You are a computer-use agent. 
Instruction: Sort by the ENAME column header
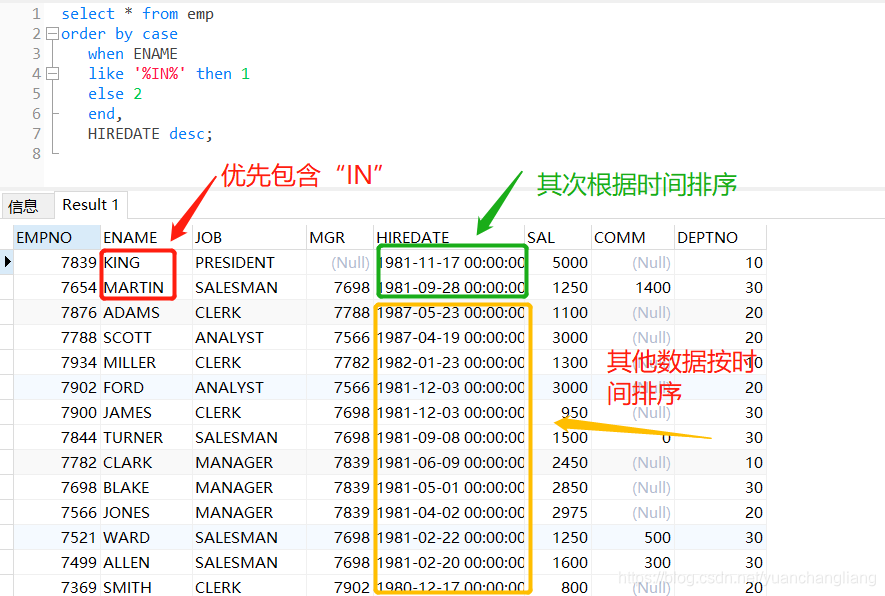146,238
